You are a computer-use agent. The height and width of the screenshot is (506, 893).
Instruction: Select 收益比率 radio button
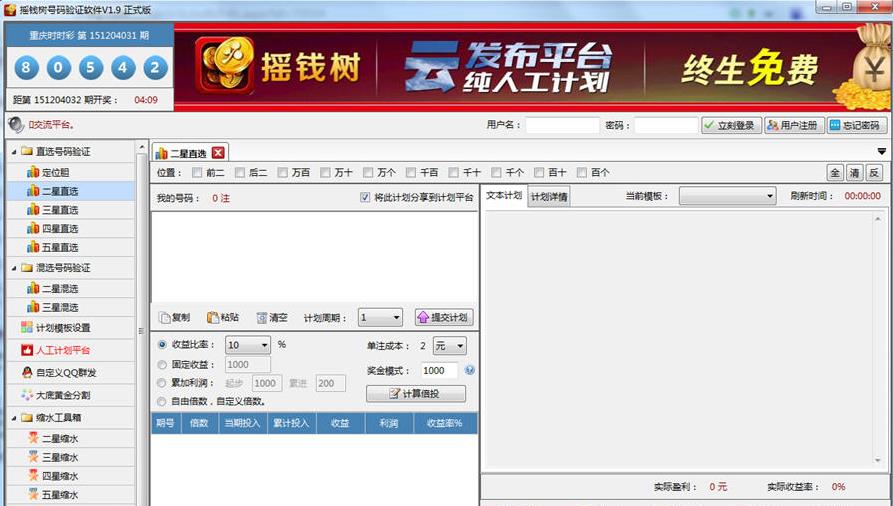pos(162,345)
